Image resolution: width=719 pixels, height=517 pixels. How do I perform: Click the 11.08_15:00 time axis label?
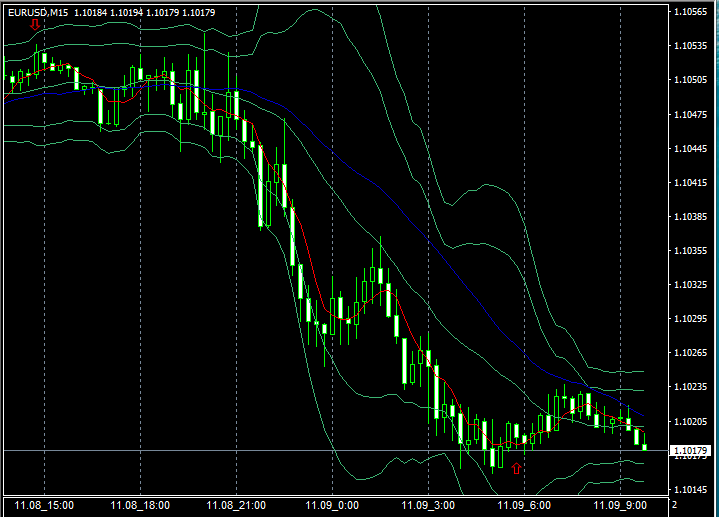tap(44, 506)
